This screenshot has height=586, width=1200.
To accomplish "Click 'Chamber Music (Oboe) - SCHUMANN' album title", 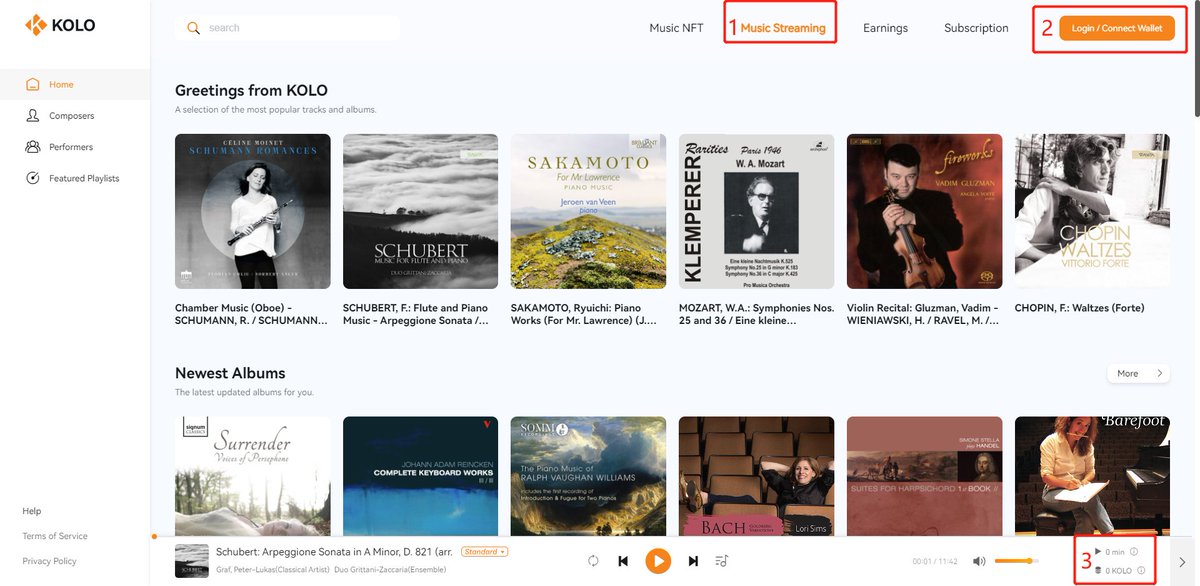I will (251, 314).
